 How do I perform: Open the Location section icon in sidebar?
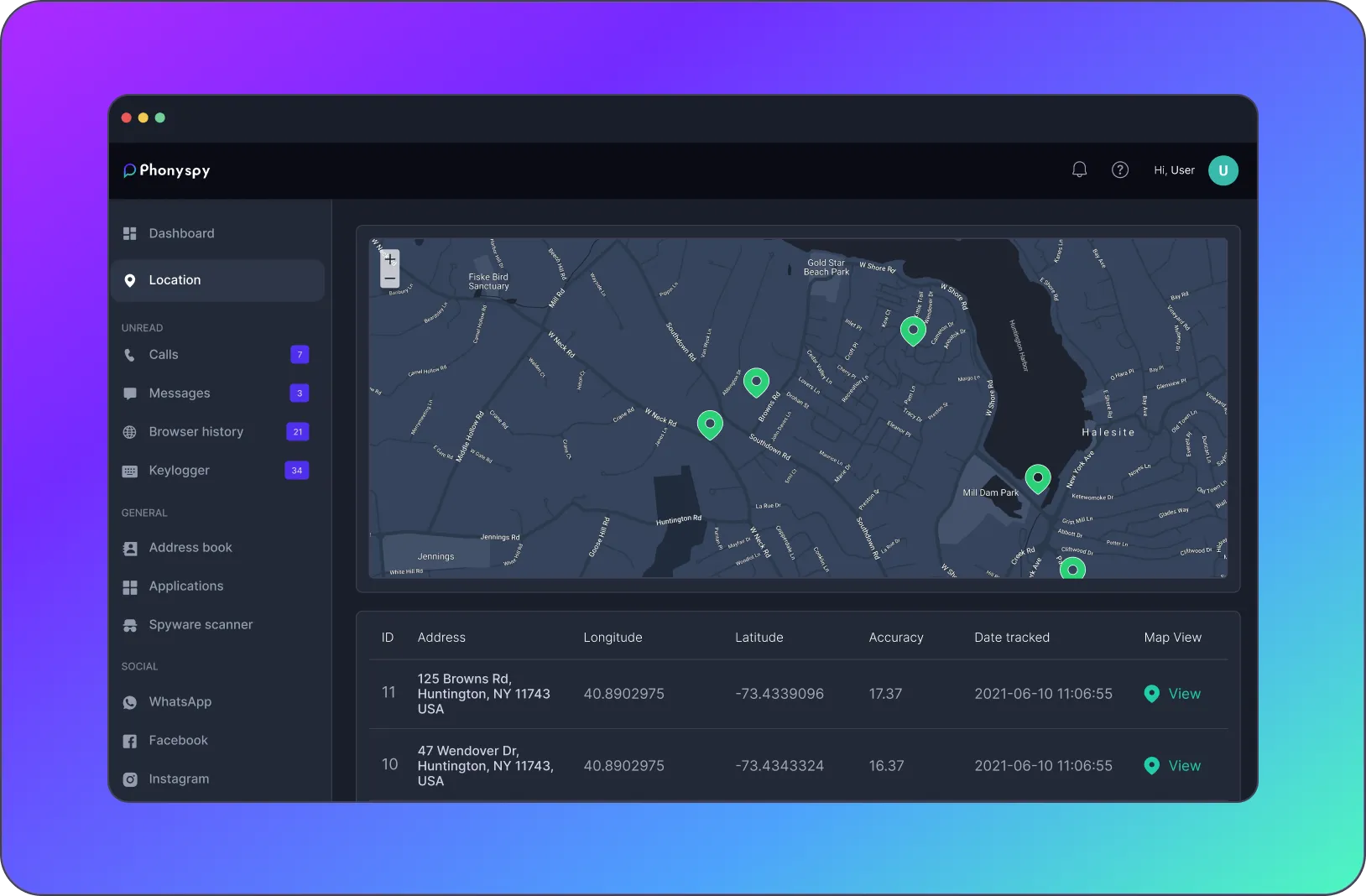(130, 280)
